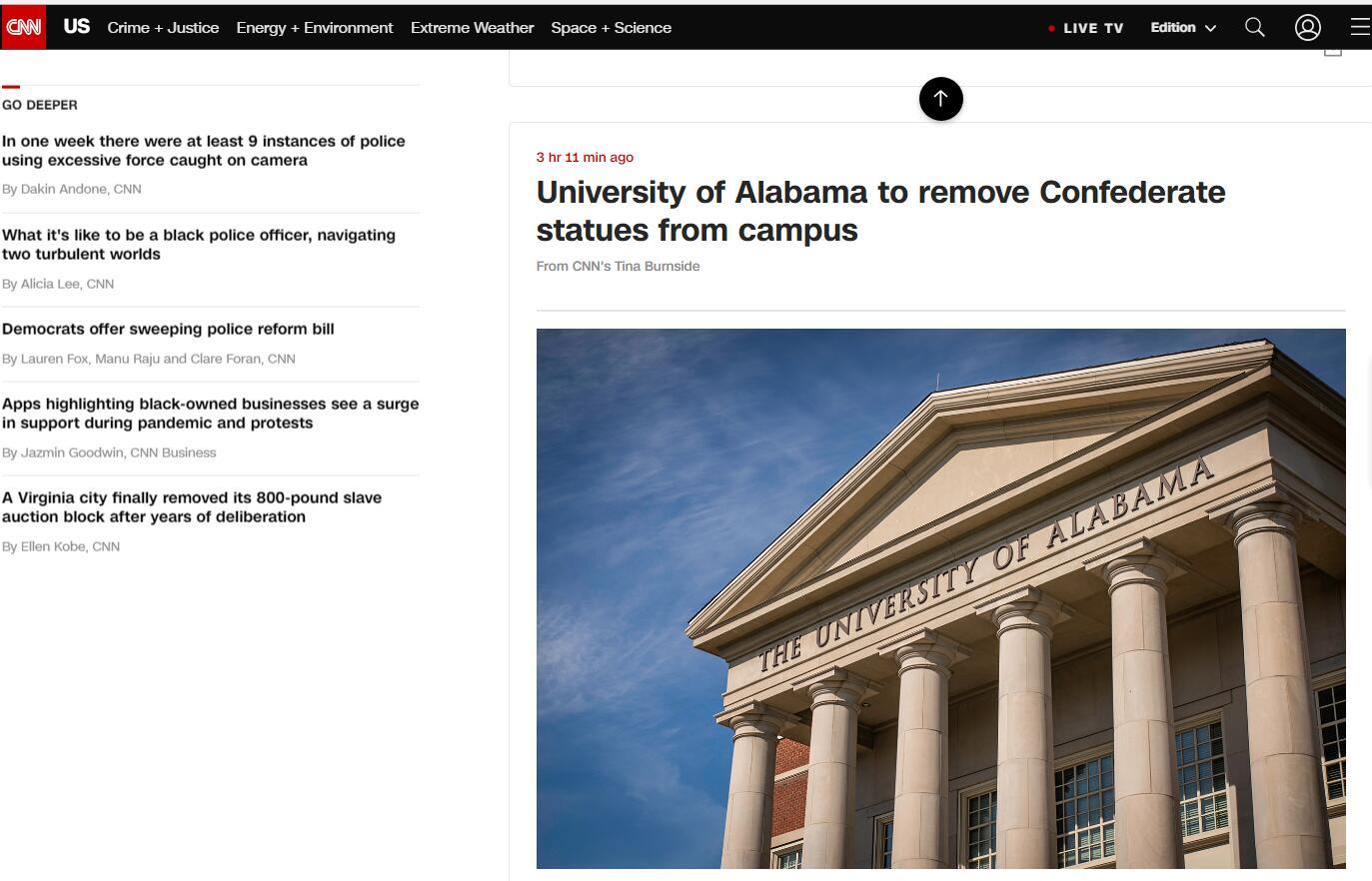
Task: Open Energy + Environment section
Action: [315, 27]
